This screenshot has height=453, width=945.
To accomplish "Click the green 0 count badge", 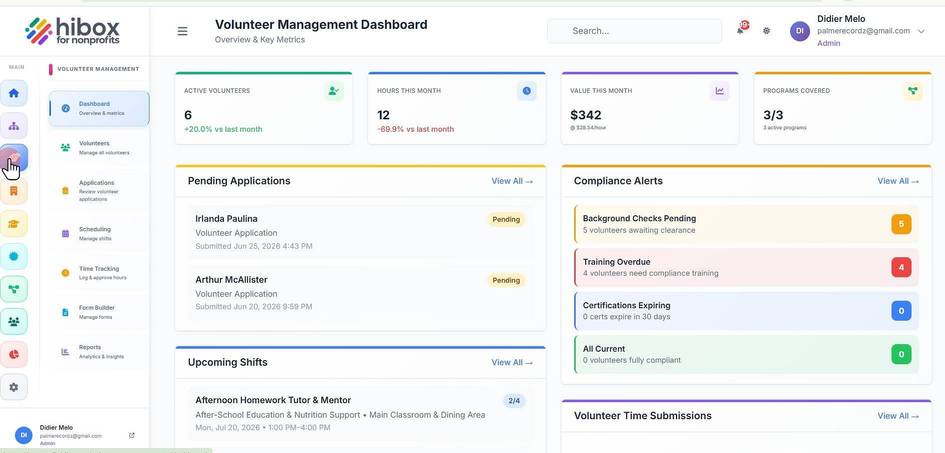I will 901,354.
